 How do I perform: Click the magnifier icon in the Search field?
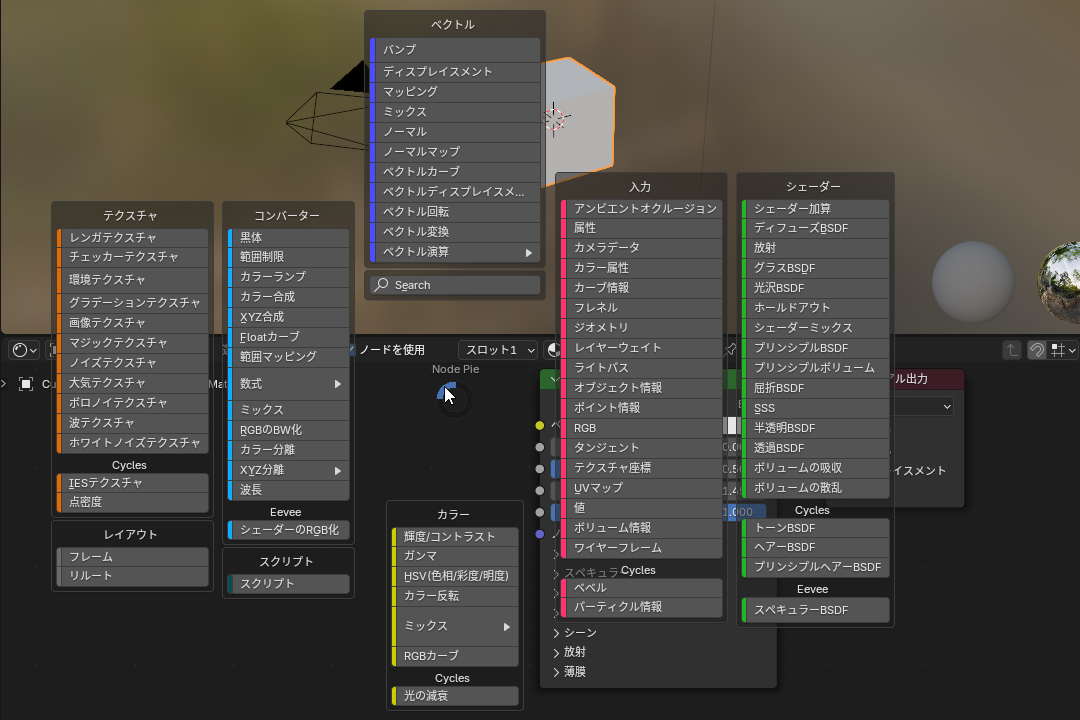pos(381,285)
